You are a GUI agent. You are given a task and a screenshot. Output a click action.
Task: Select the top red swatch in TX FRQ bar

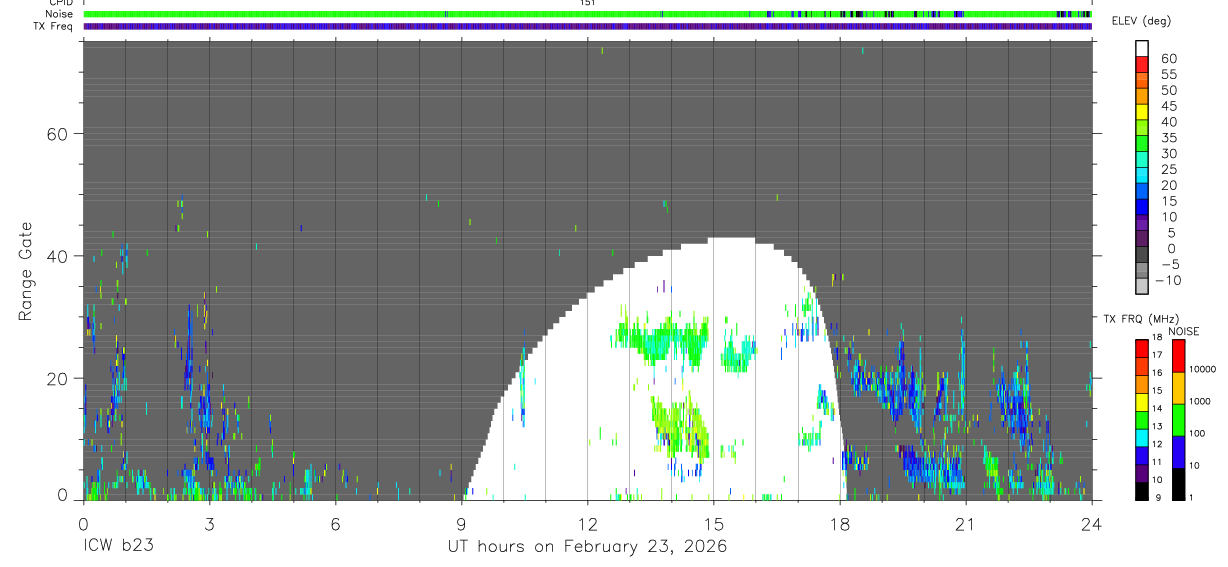(1142, 348)
